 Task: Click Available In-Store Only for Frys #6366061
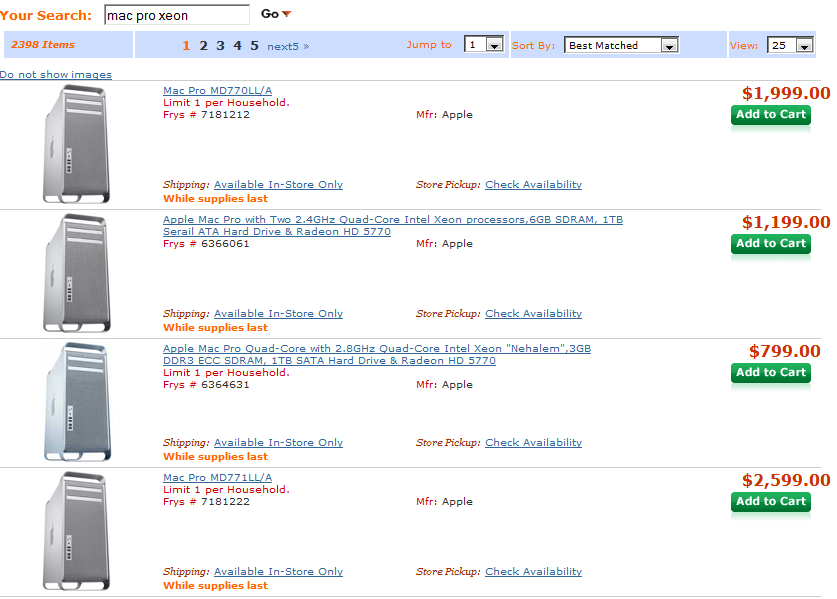[x=278, y=314]
